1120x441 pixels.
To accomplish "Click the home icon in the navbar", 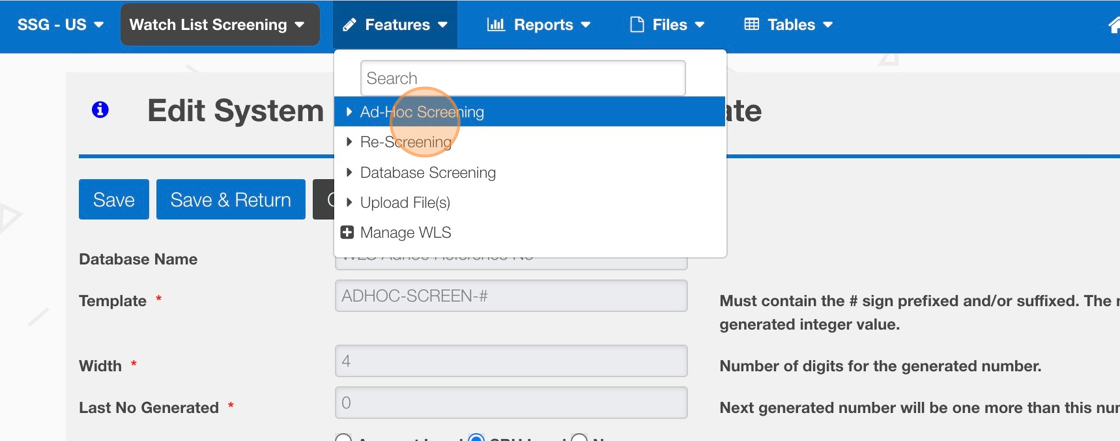I will (1114, 25).
